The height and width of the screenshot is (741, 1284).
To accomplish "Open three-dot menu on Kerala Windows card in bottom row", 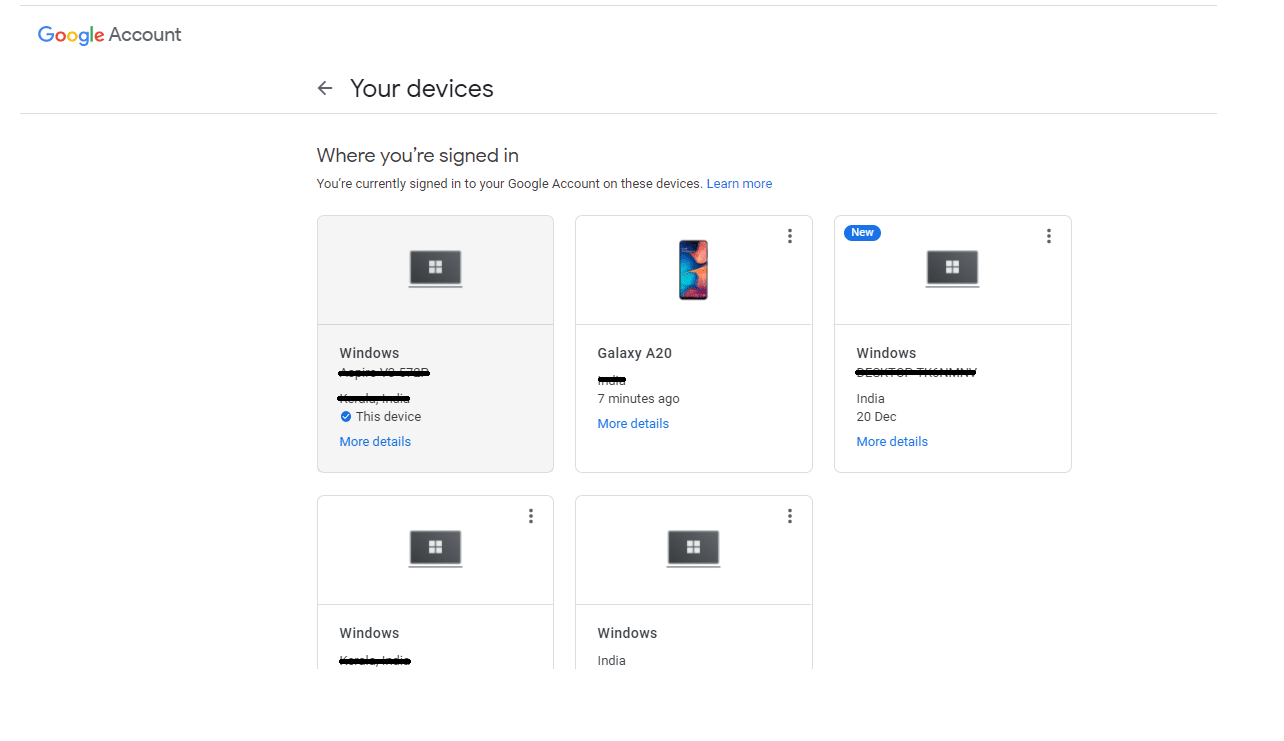I will point(531,516).
